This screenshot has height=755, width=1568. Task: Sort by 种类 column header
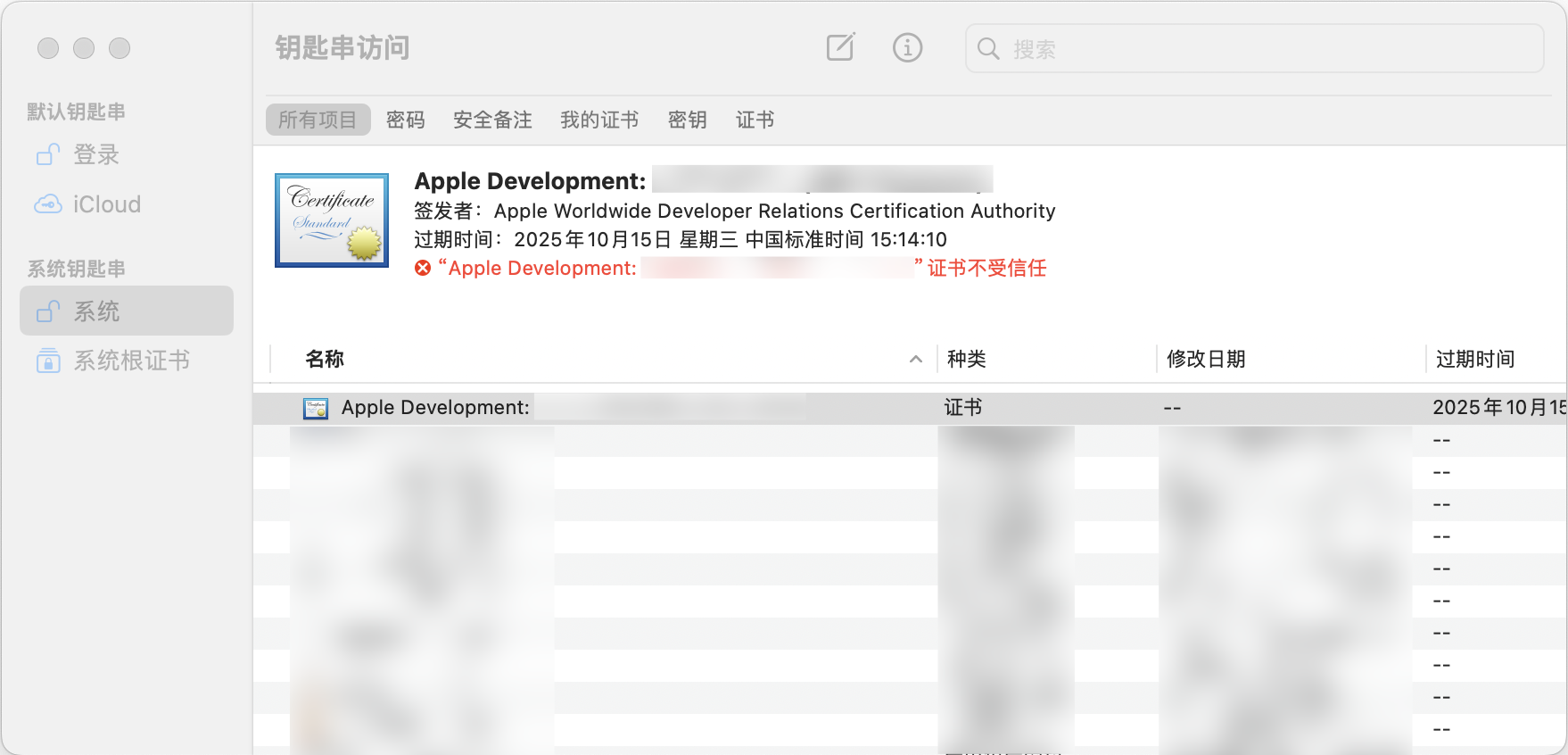point(967,359)
